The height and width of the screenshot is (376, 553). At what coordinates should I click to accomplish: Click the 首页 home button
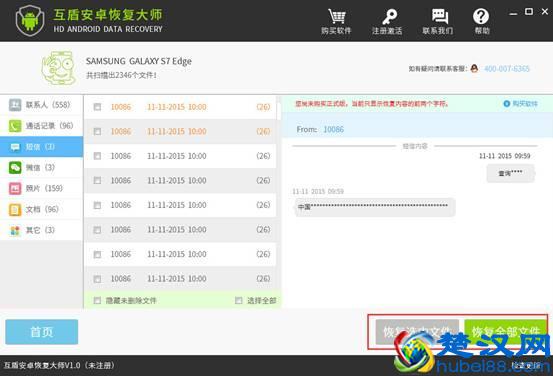pyautogui.click(x=42, y=332)
